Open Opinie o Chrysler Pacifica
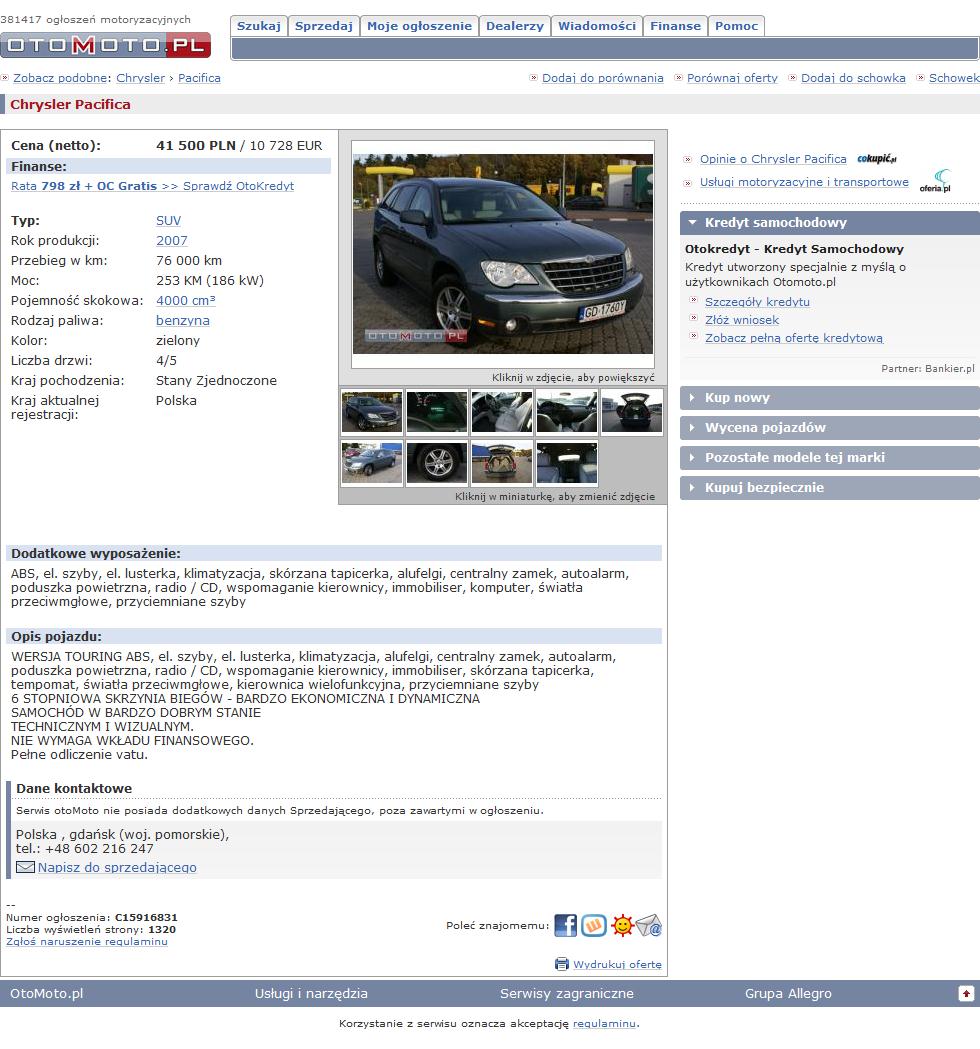980x1049 pixels. coord(773,159)
